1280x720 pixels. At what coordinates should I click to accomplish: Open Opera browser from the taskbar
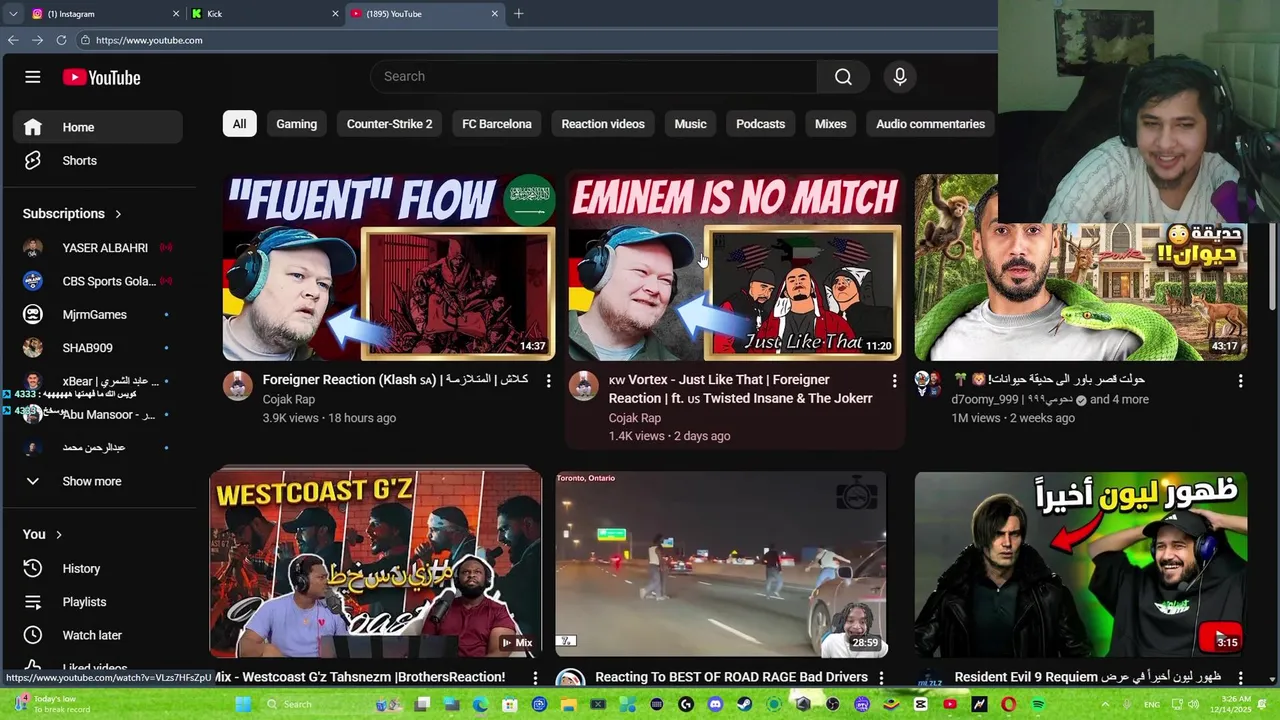[x=1008, y=704]
